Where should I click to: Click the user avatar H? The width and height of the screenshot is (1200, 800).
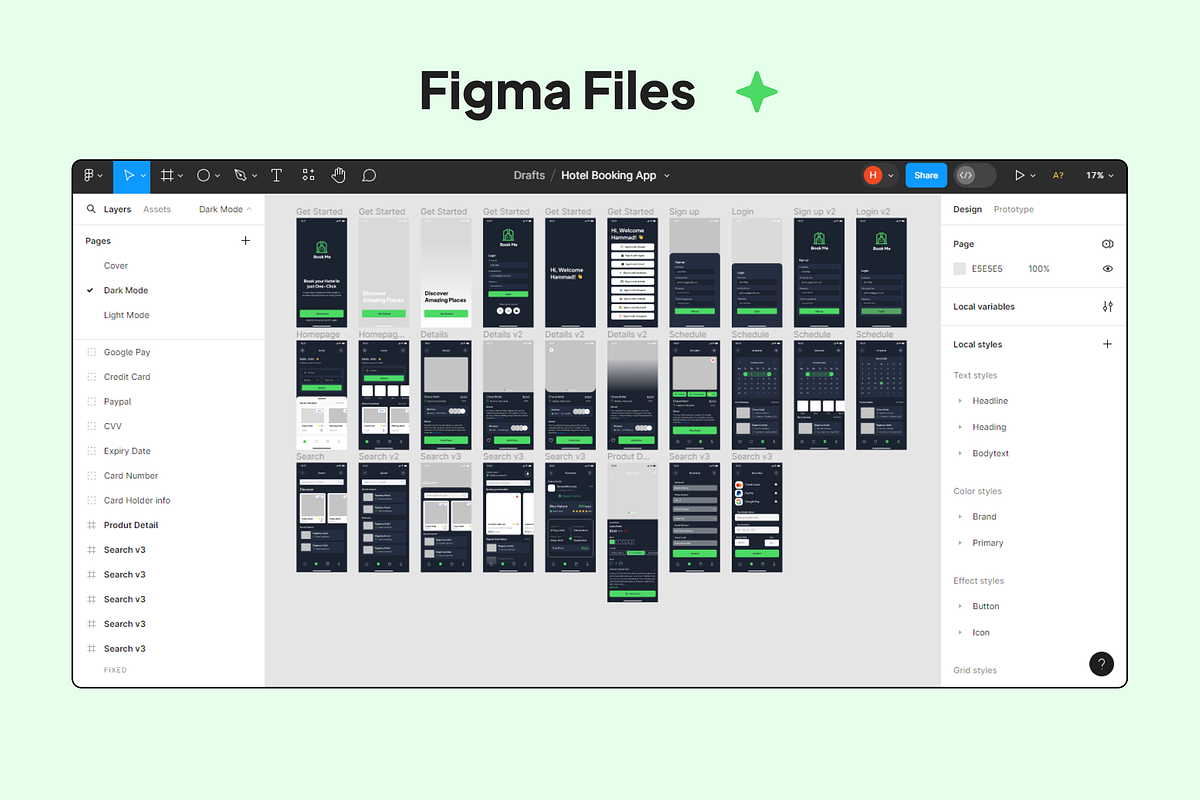point(873,175)
